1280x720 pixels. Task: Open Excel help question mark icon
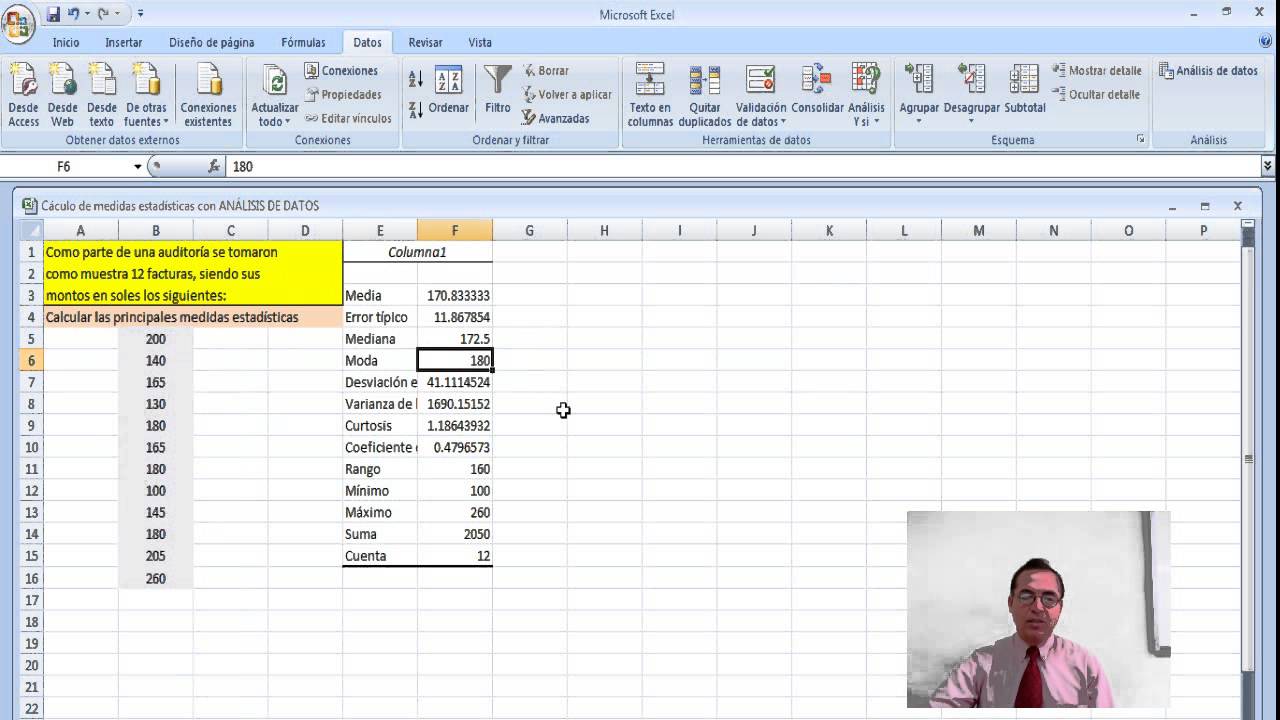1265,42
